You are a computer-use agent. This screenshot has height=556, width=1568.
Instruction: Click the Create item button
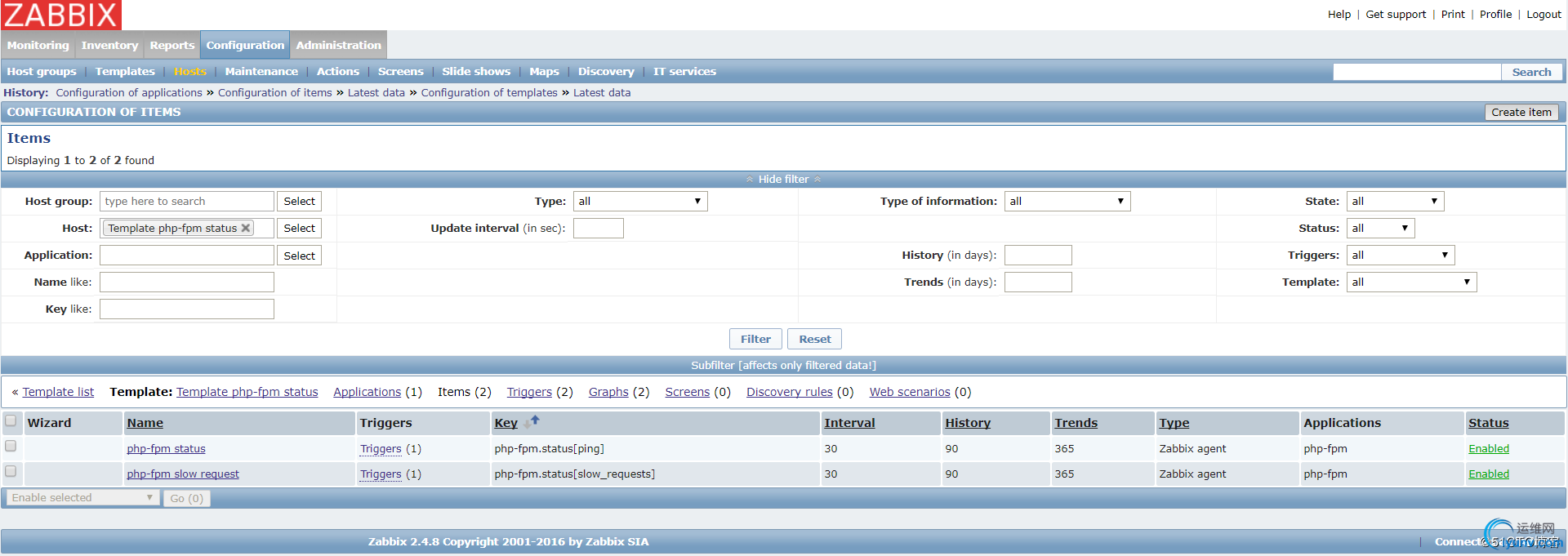pyautogui.click(x=1521, y=112)
